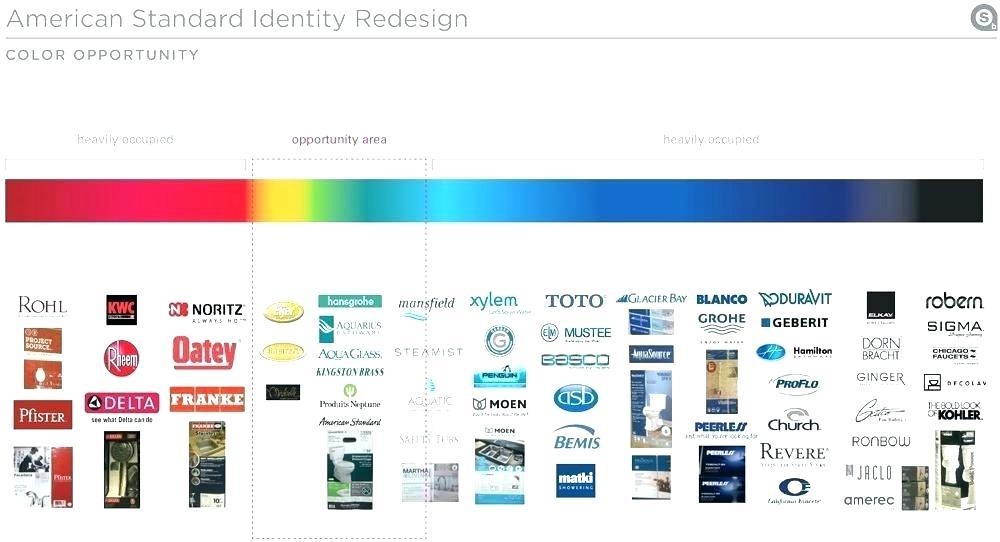Select the Geberit logo
This screenshot has width=1000, height=542.
[795, 323]
